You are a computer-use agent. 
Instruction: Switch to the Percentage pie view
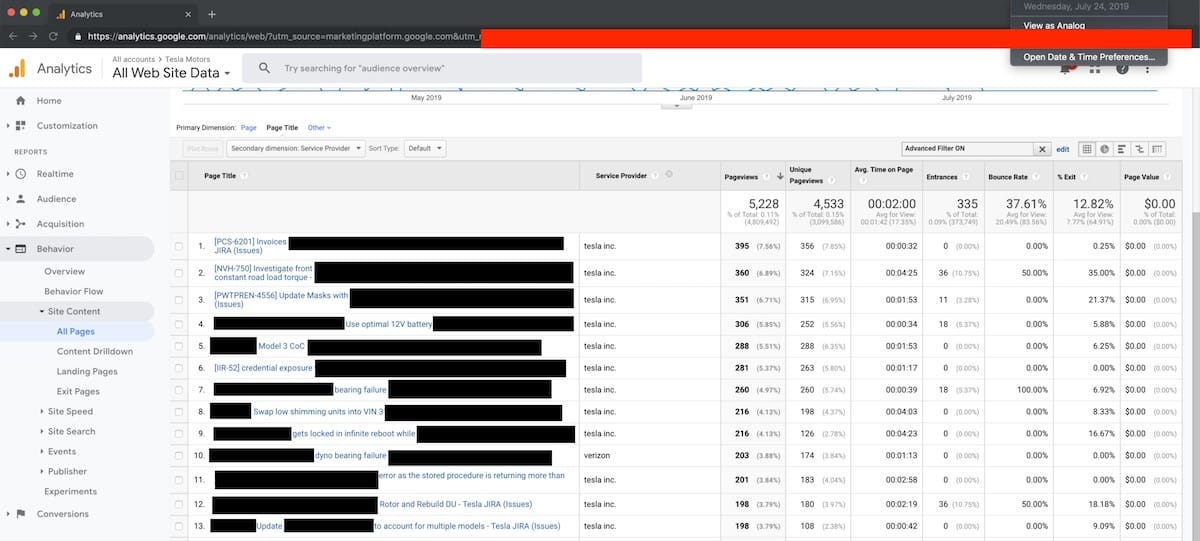1105,149
